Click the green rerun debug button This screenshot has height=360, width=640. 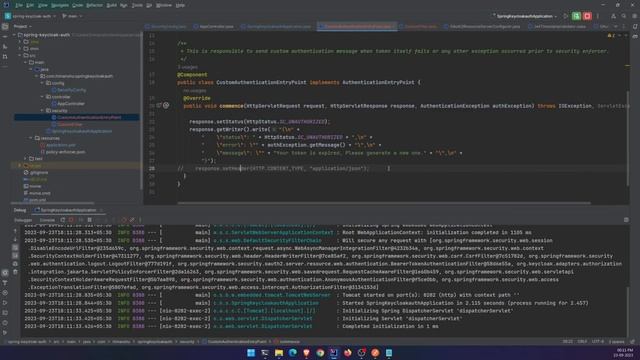(x=576, y=16)
